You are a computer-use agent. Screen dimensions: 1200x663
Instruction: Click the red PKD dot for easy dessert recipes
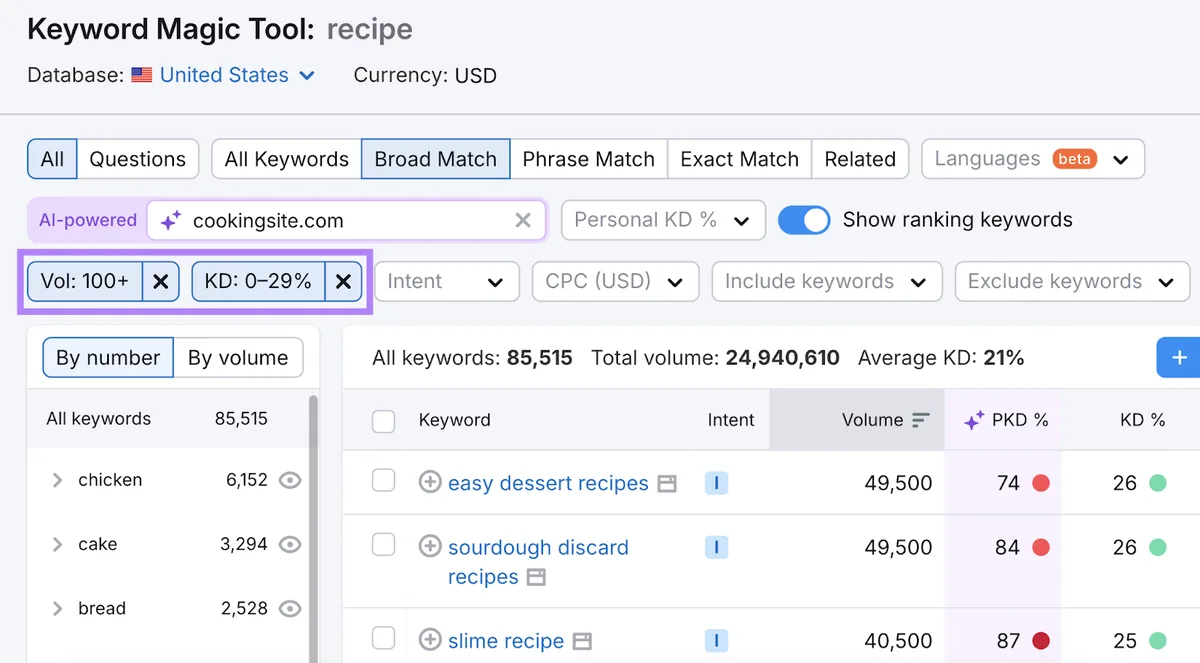[1040, 483]
